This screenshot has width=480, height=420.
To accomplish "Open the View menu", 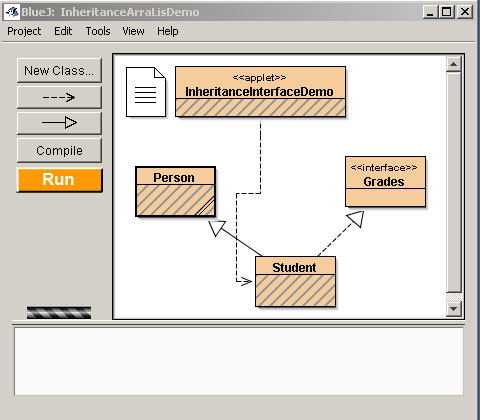I will 133,31.
